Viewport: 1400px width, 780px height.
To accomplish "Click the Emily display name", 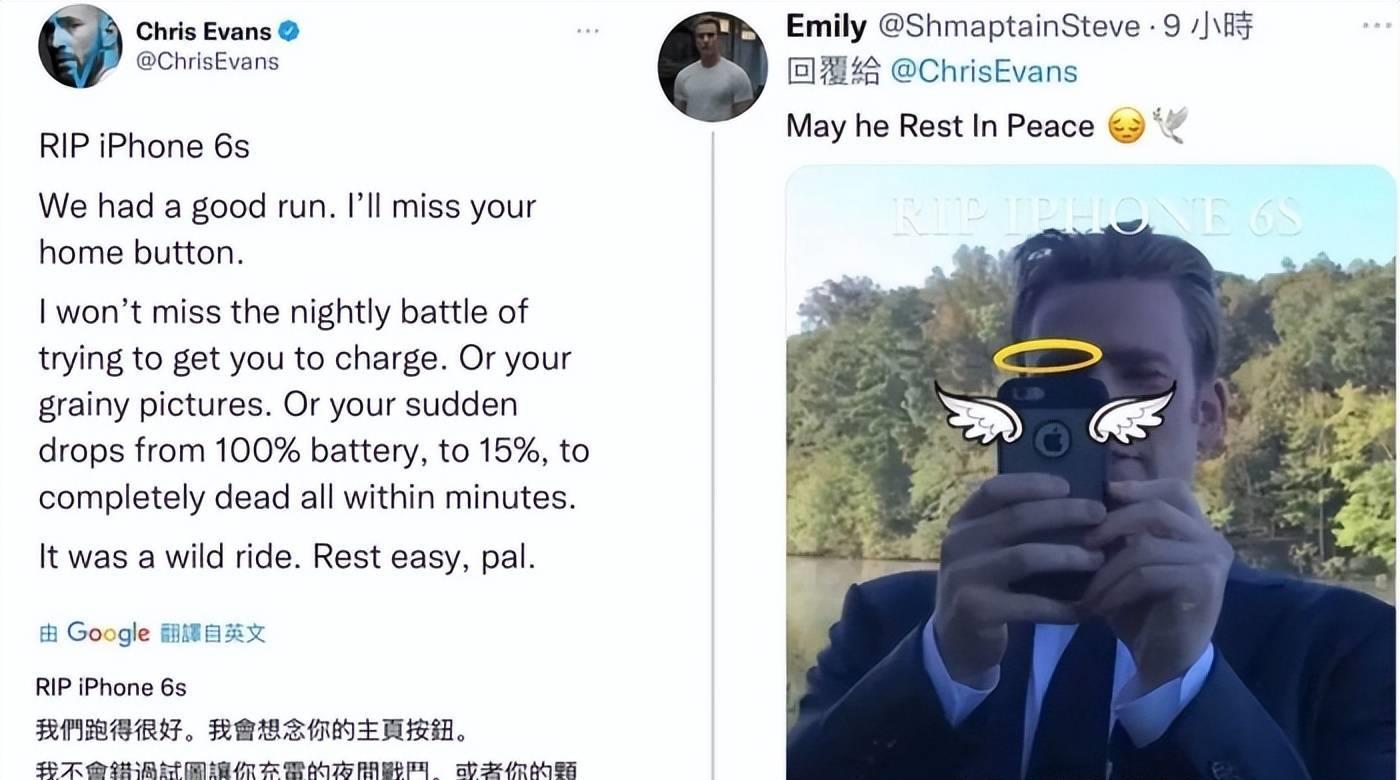I will point(826,26).
